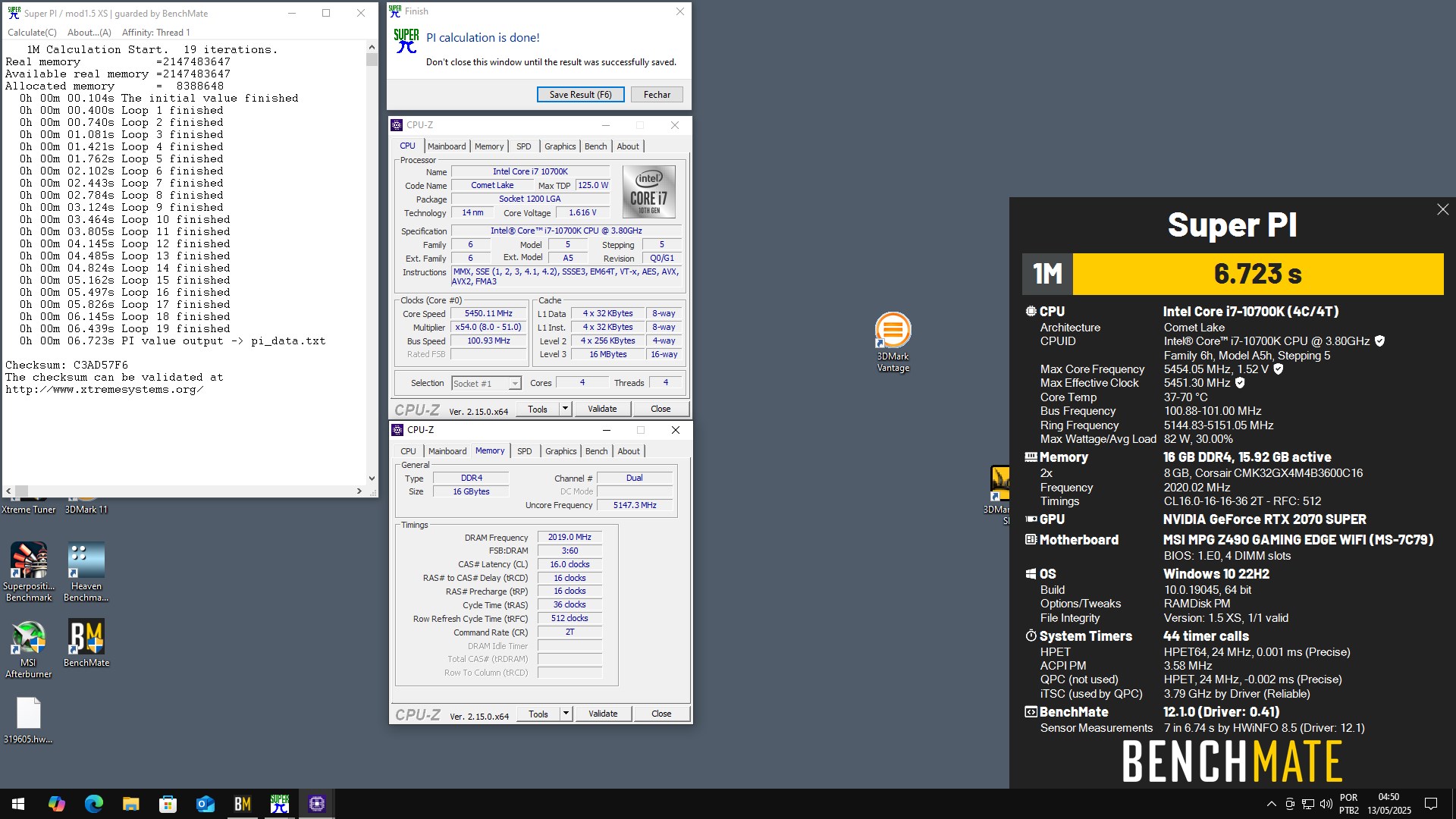Open Bench tab in upper CPU-Z window
The height and width of the screenshot is (819, 1456).
(595, 146)
